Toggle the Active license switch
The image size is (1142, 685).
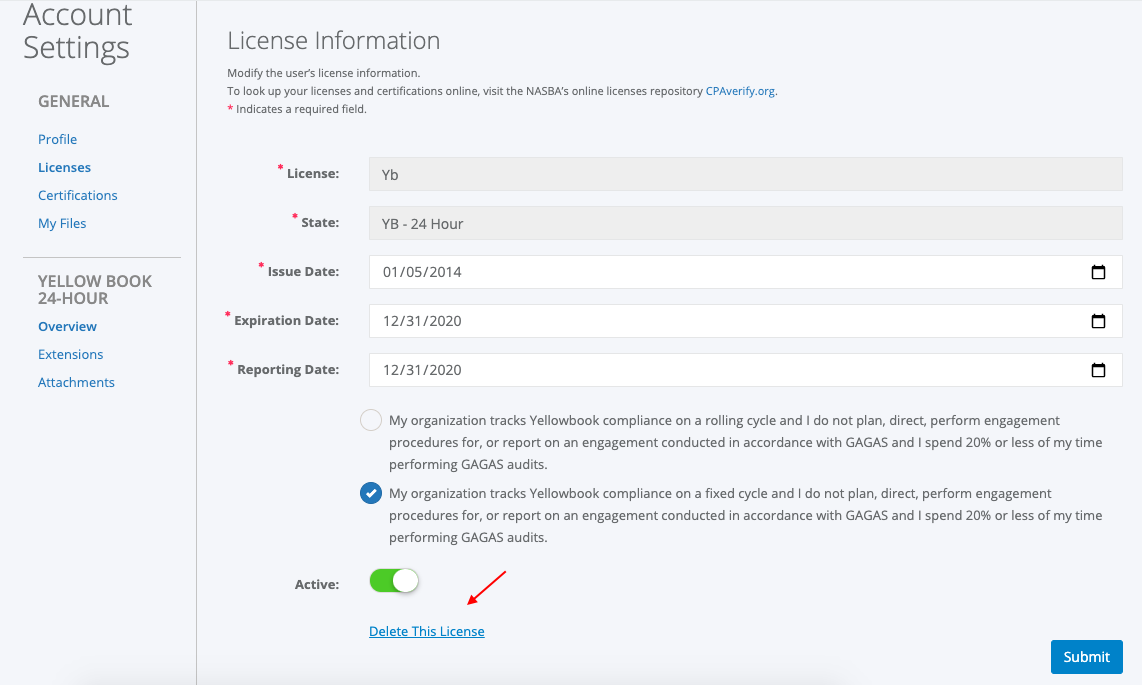point(394,581)
